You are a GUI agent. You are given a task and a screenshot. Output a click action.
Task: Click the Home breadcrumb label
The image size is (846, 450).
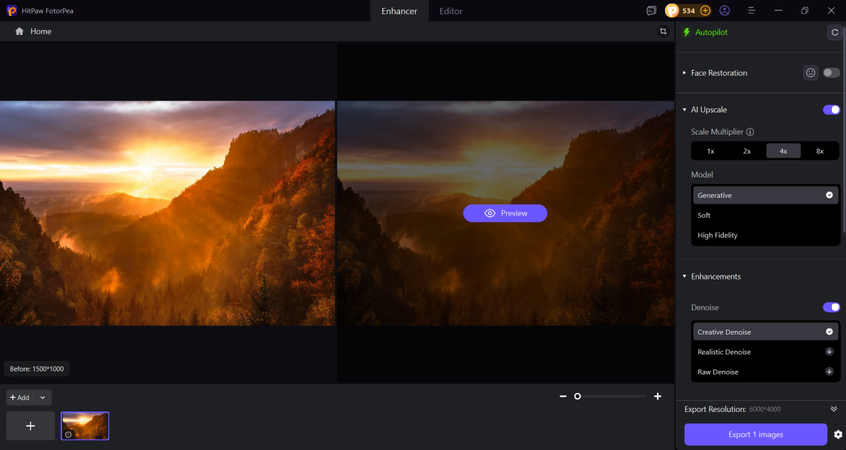40,31
